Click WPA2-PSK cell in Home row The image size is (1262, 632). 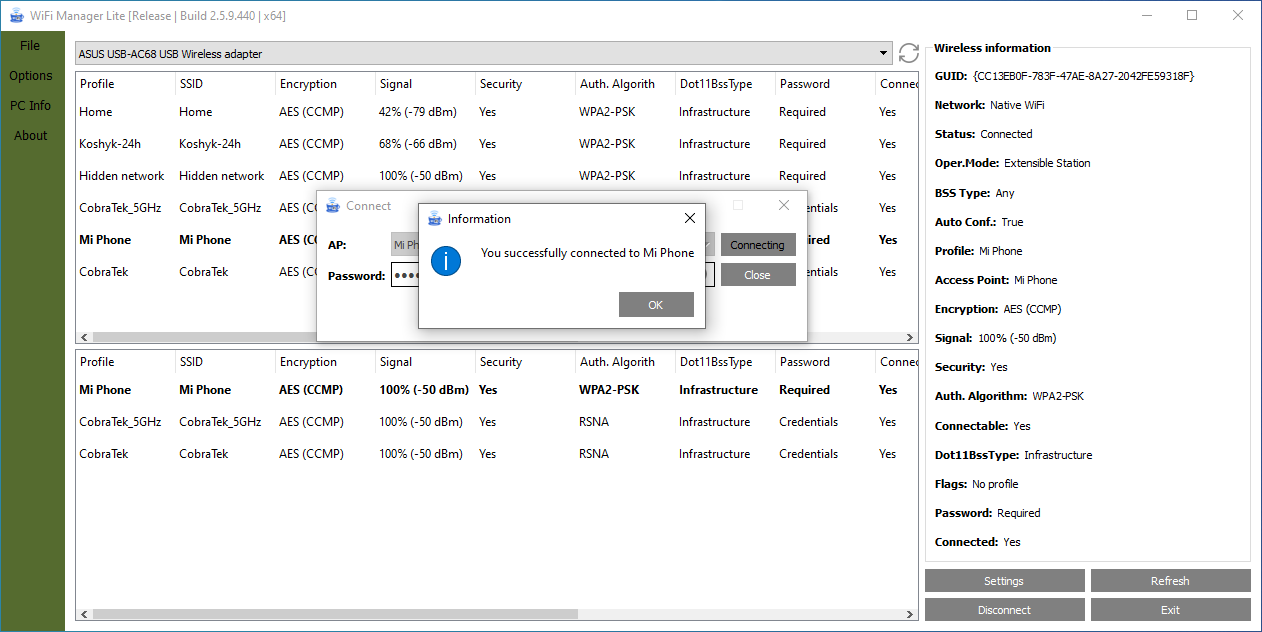click(x=607, y=112)
